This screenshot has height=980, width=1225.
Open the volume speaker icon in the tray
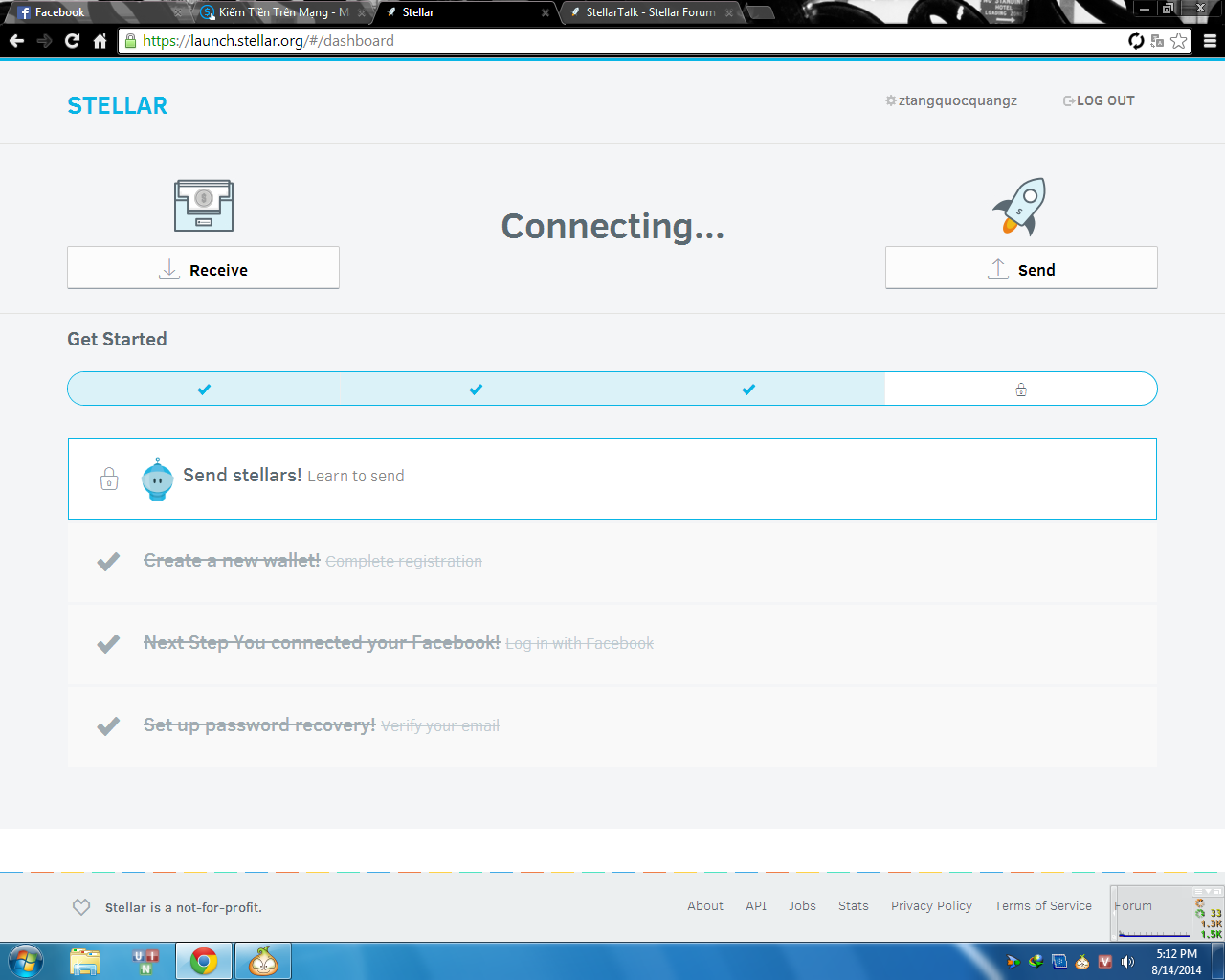click(1128, 962)
